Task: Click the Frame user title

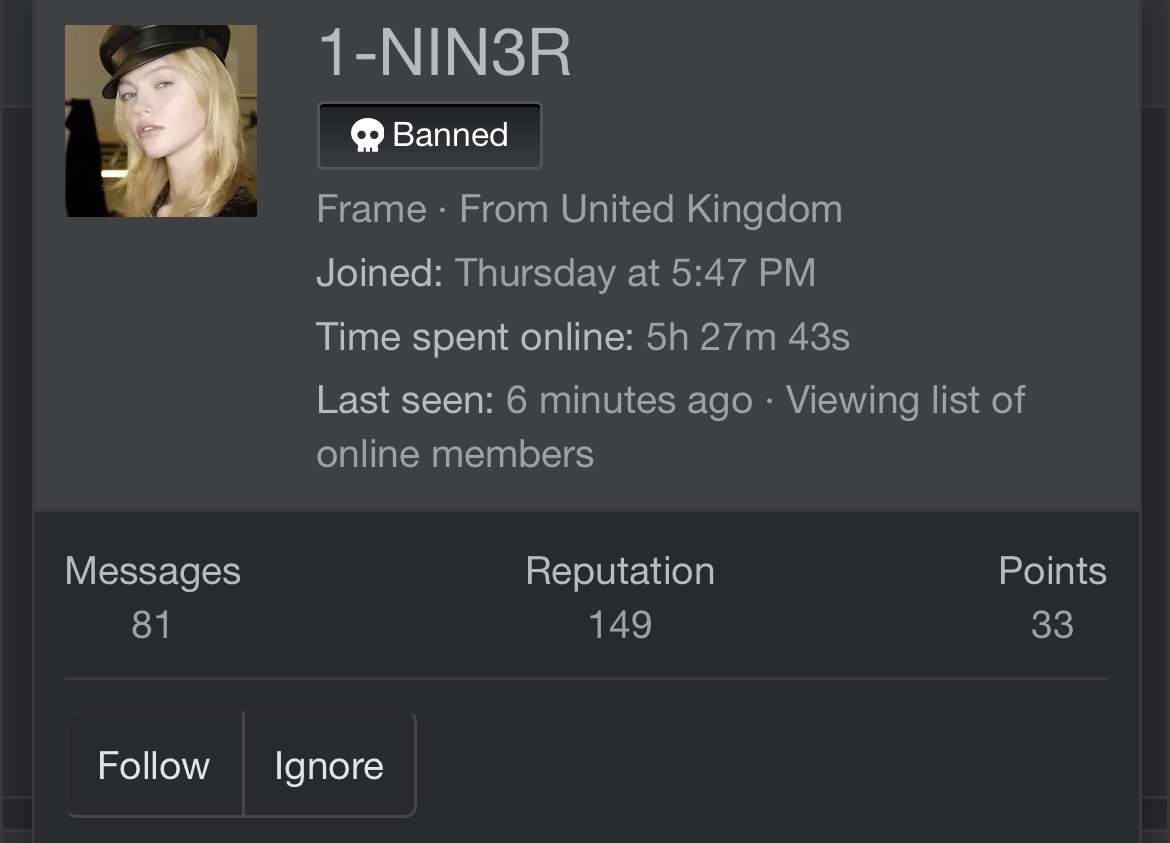Action: tap(371, 209)
